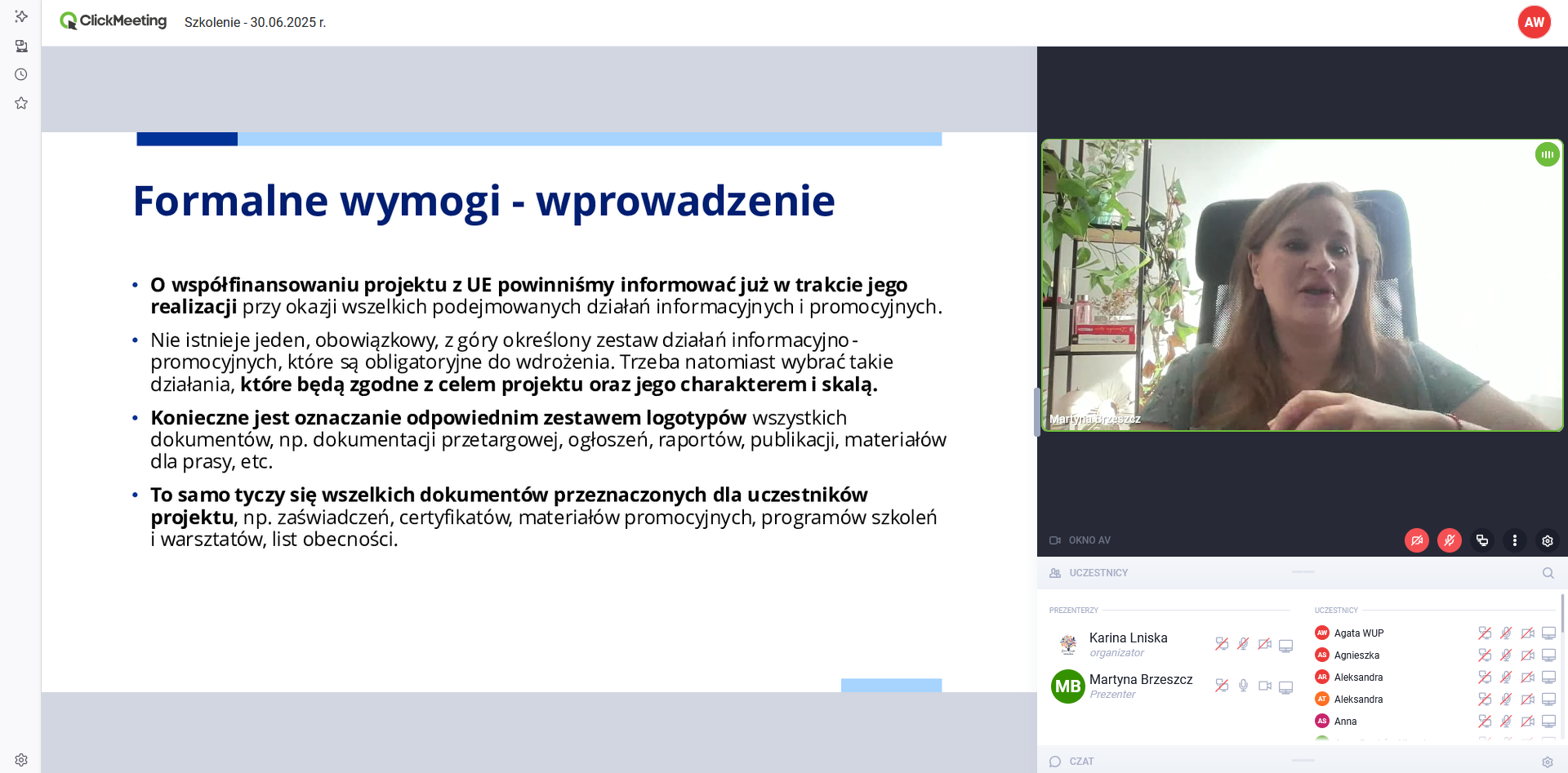Click screen icon in Agnieszka row
Viewport: 1568px width, 773px height.
[1548, 655]
